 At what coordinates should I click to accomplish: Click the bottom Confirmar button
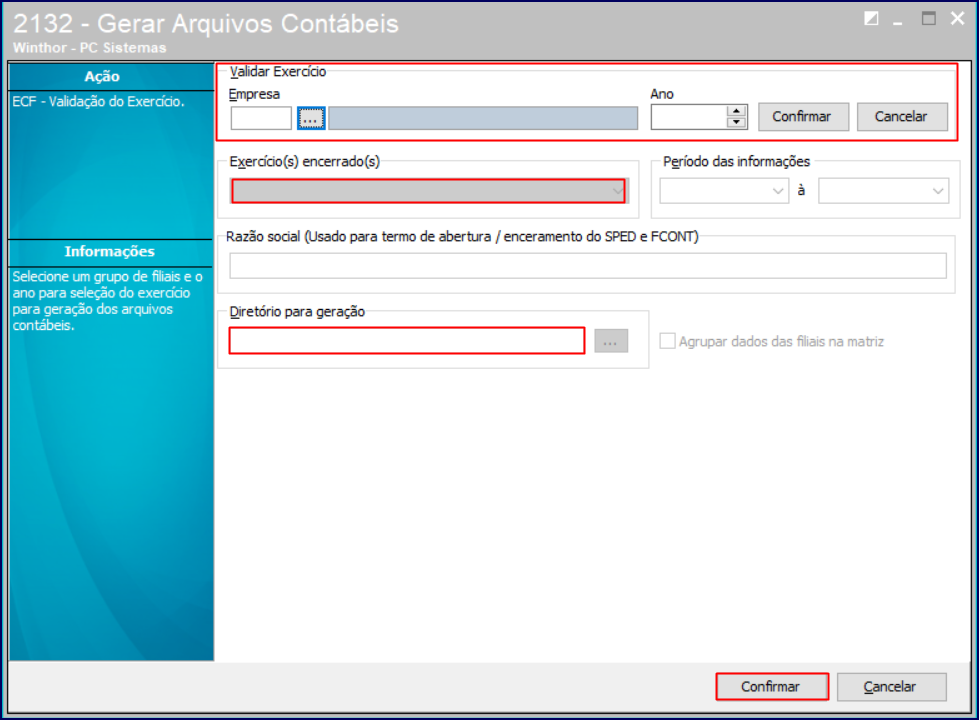coord(772,687)
